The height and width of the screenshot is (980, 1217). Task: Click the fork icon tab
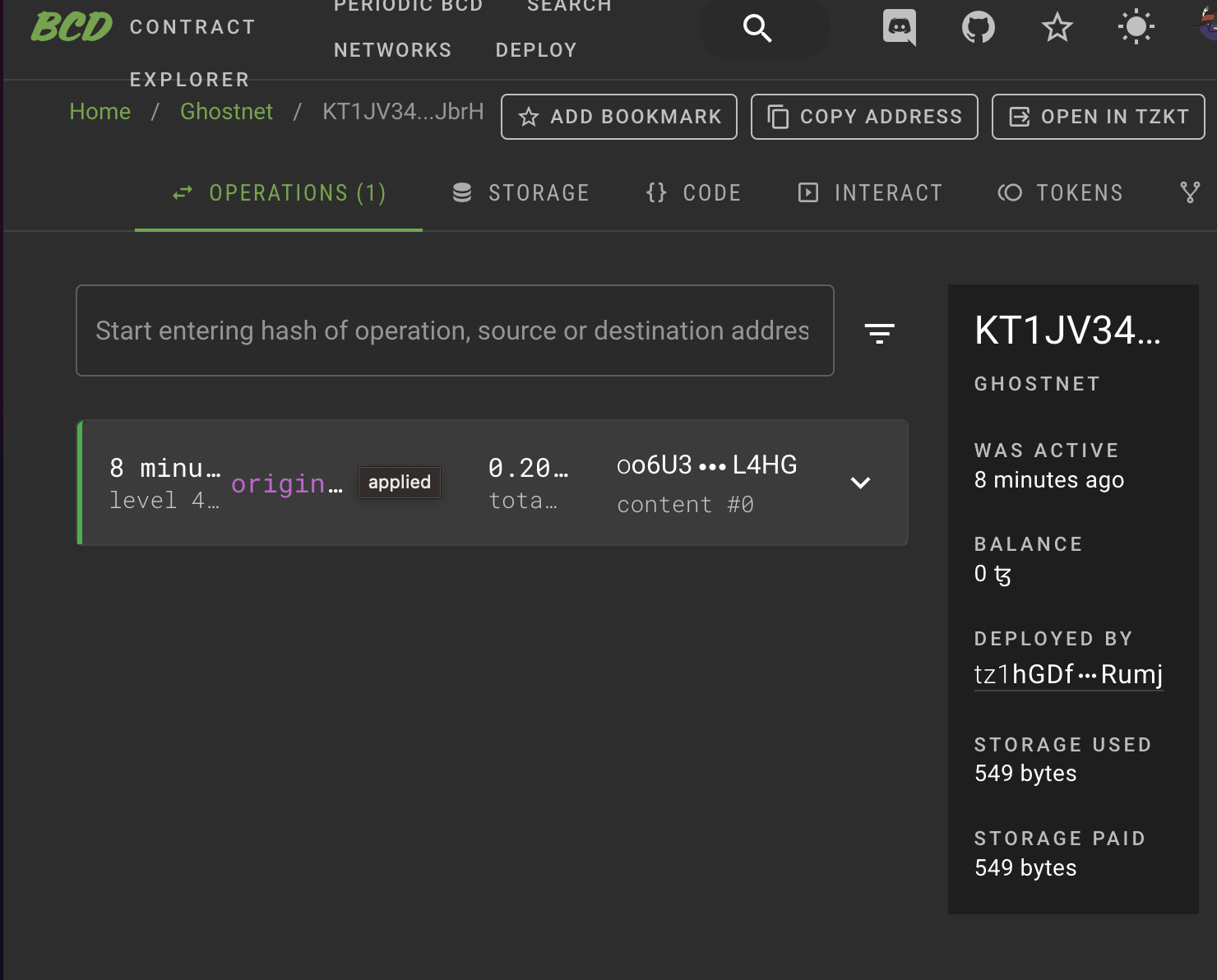[1189, 192]
